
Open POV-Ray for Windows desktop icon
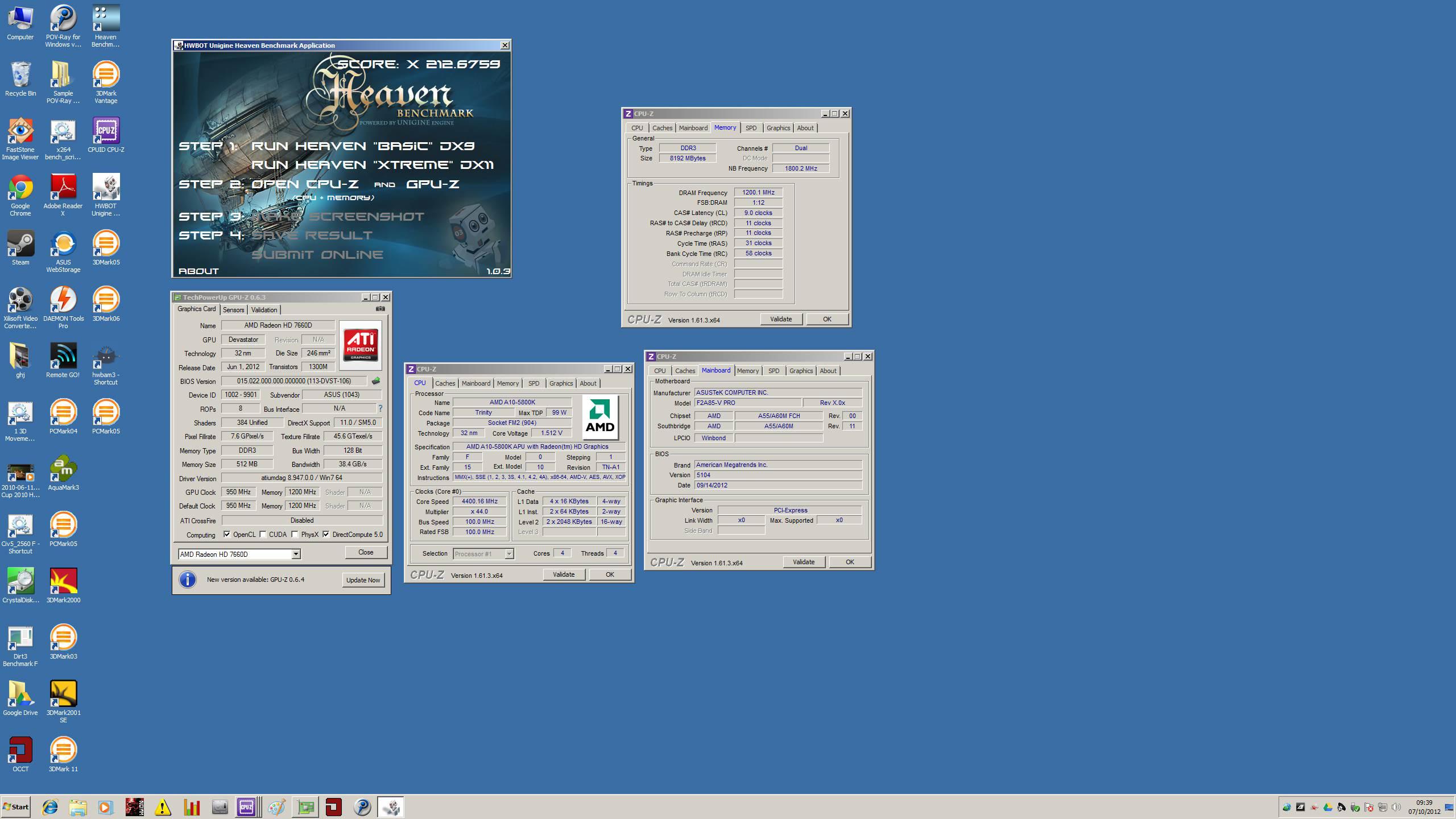(63, 26)
